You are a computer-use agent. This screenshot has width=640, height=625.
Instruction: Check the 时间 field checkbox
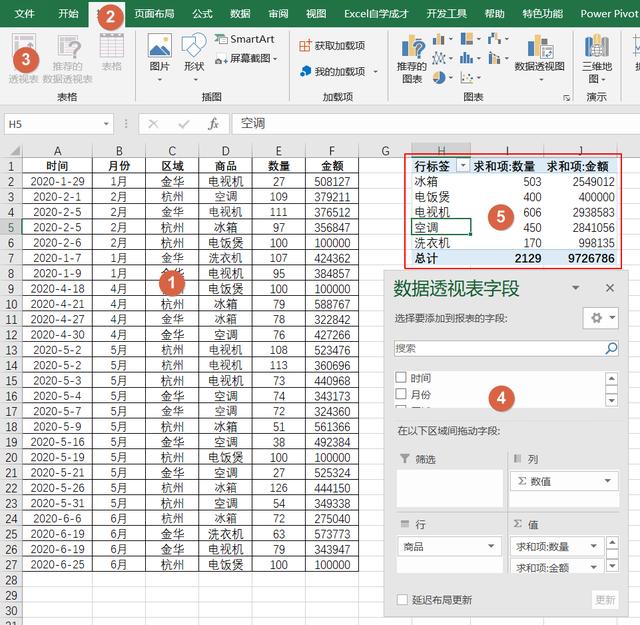click(x=401, y=377)
